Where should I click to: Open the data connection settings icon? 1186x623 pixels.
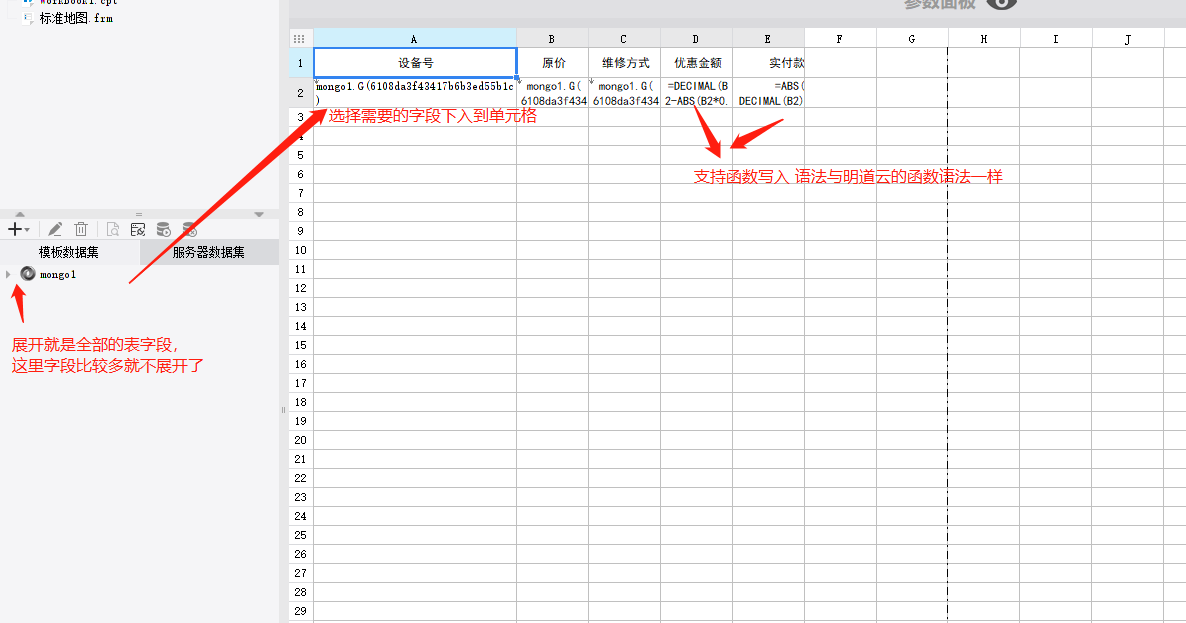(x=138, y=229)
